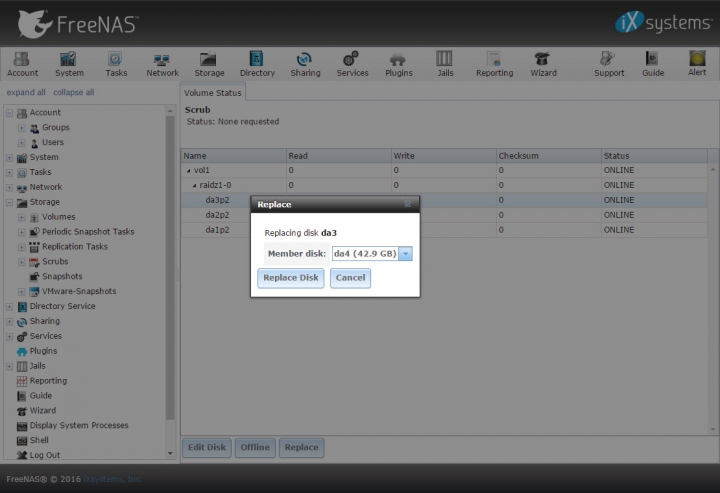Click the iXsystems logo

coord(663,22)
